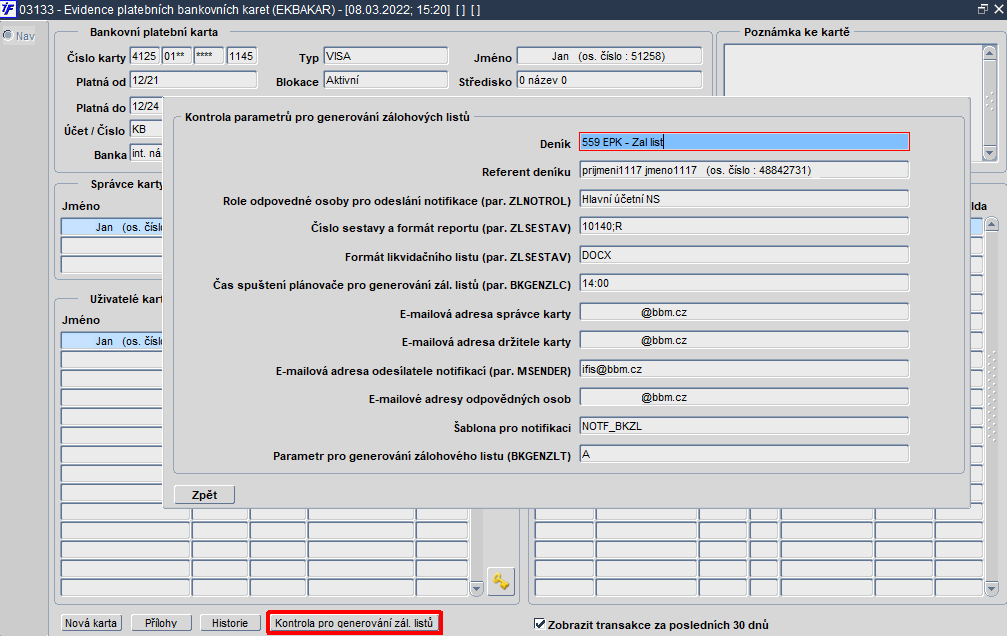Click the Nová karta button
Image resolution: width=1007 pixels, height=636 pixels.
click(91, 623)
